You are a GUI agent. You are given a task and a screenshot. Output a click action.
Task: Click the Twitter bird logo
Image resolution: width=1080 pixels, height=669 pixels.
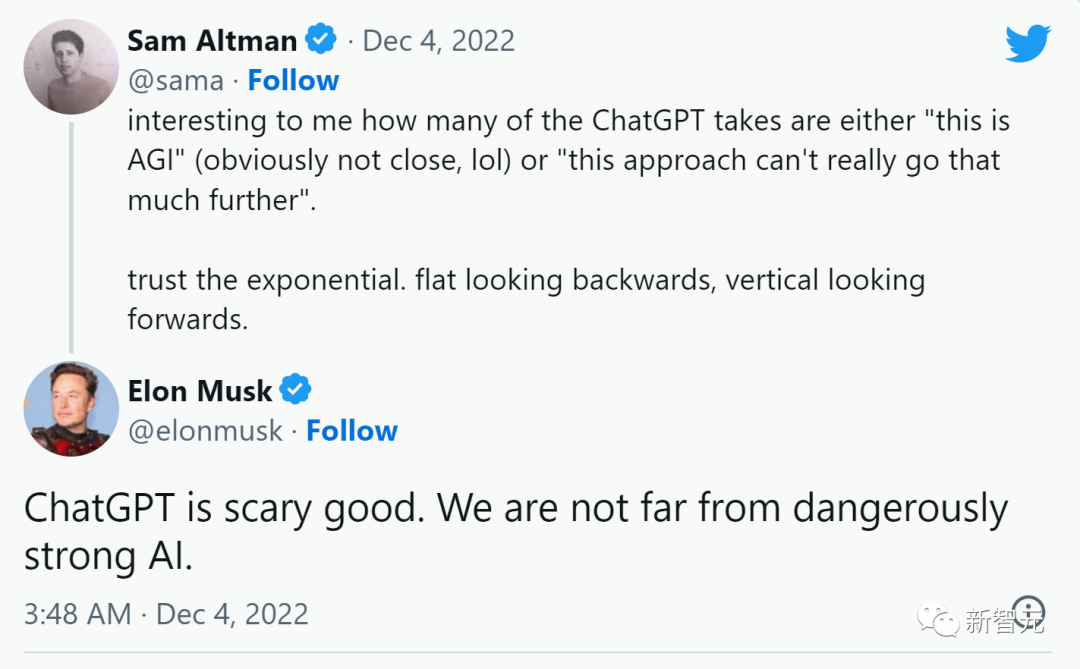tap(1027, 44)
